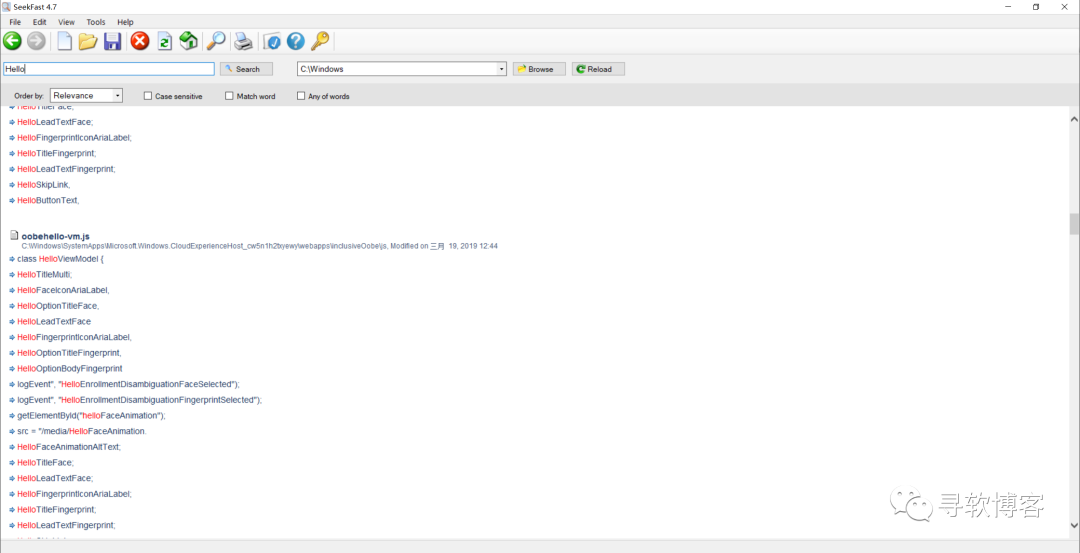Toggle the Match word checkbox
This screenshot has height=553, width=1080.
point(229,96)
